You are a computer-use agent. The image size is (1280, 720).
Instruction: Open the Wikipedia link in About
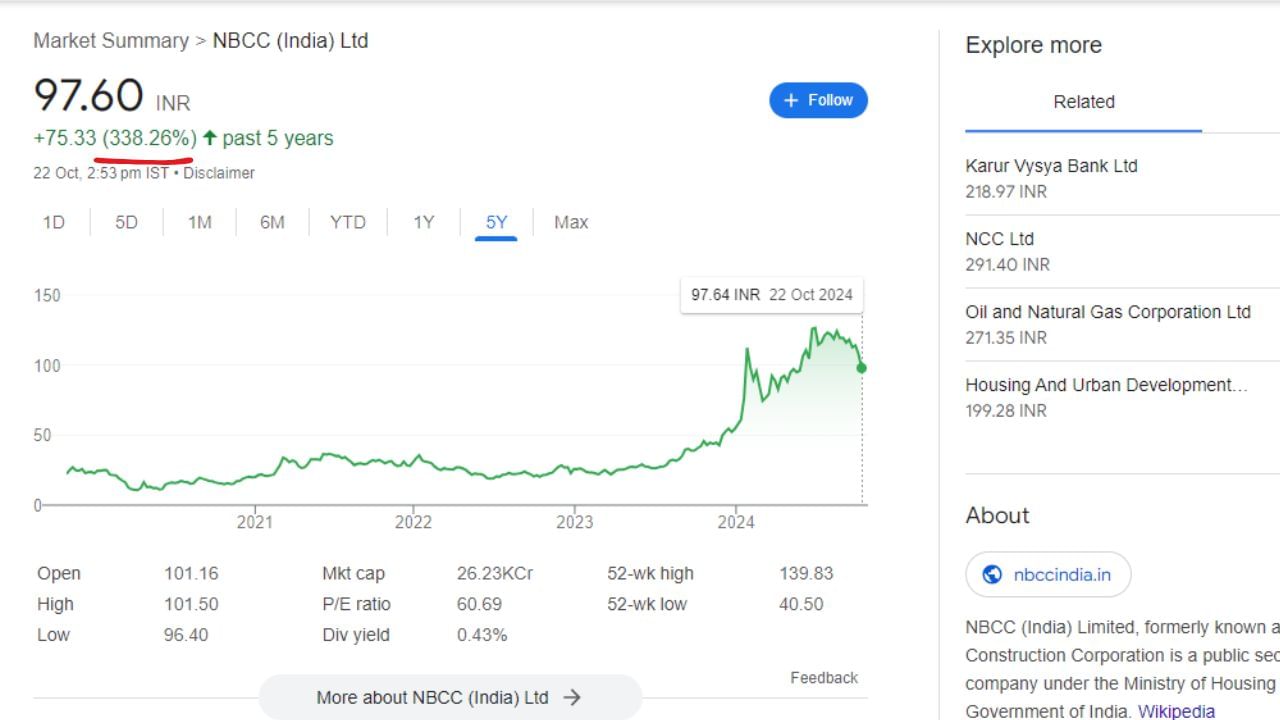[1176, 711]
